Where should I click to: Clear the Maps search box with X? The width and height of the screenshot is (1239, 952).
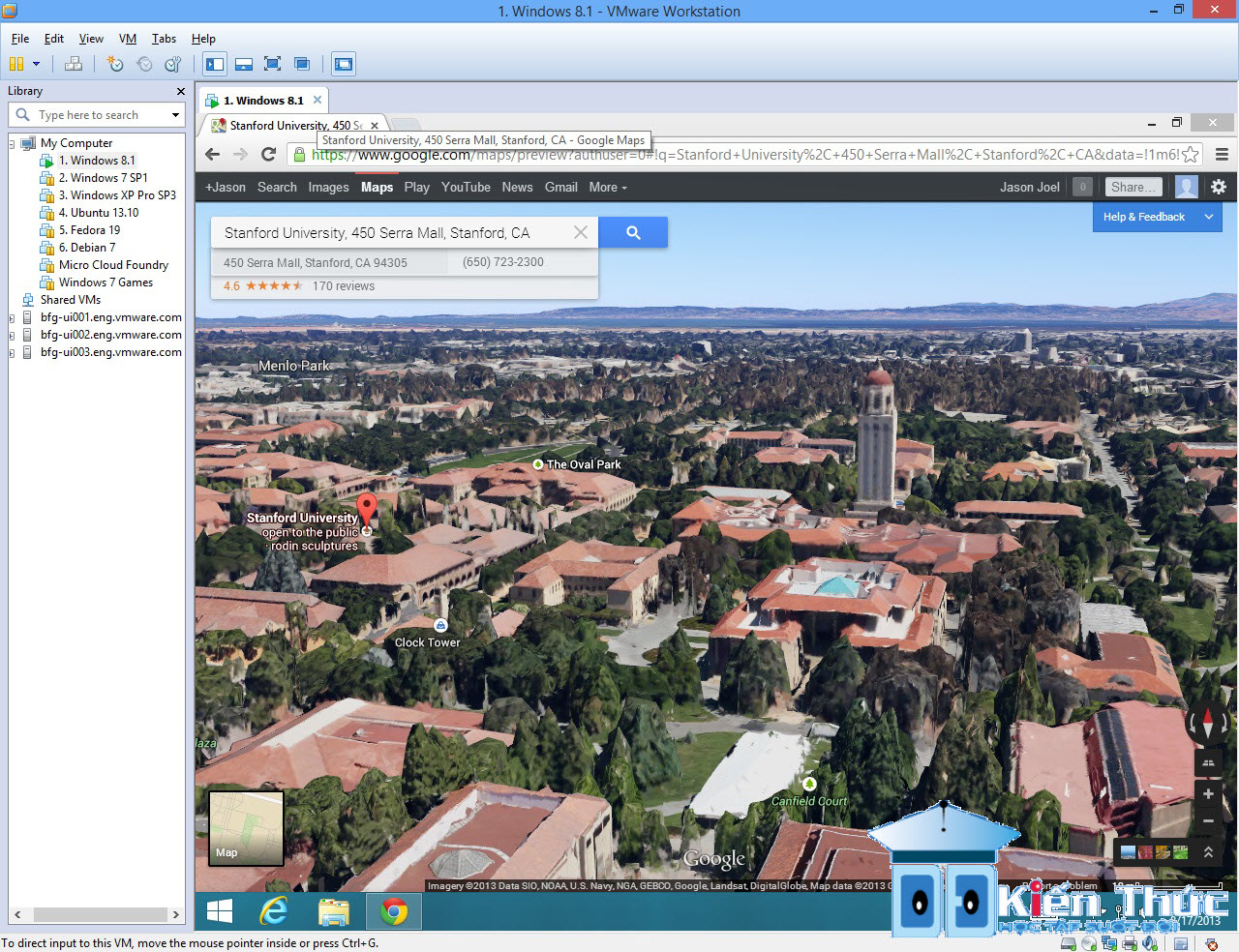580,232
